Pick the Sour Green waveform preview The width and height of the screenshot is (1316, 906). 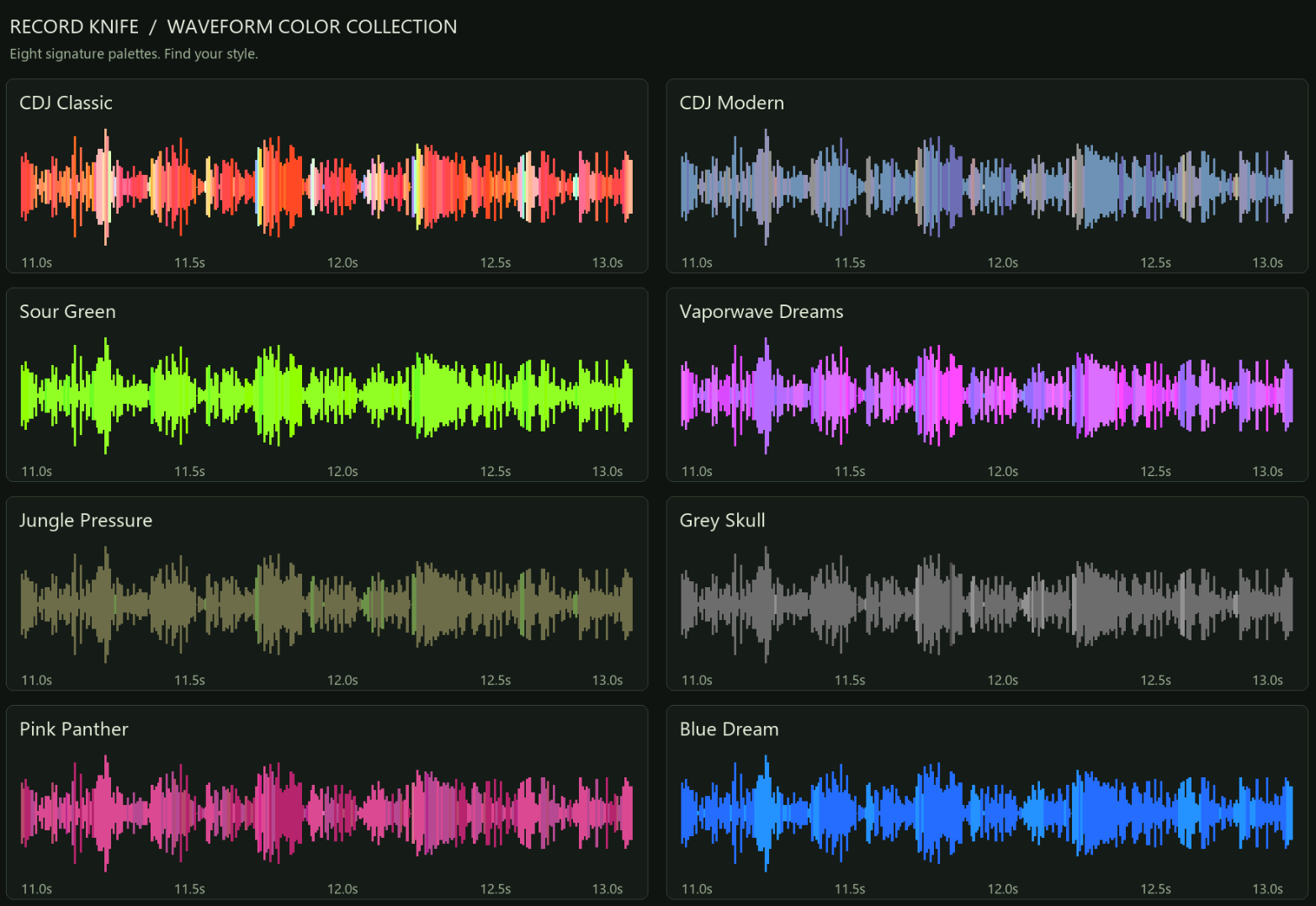click(x=326, y=395)
